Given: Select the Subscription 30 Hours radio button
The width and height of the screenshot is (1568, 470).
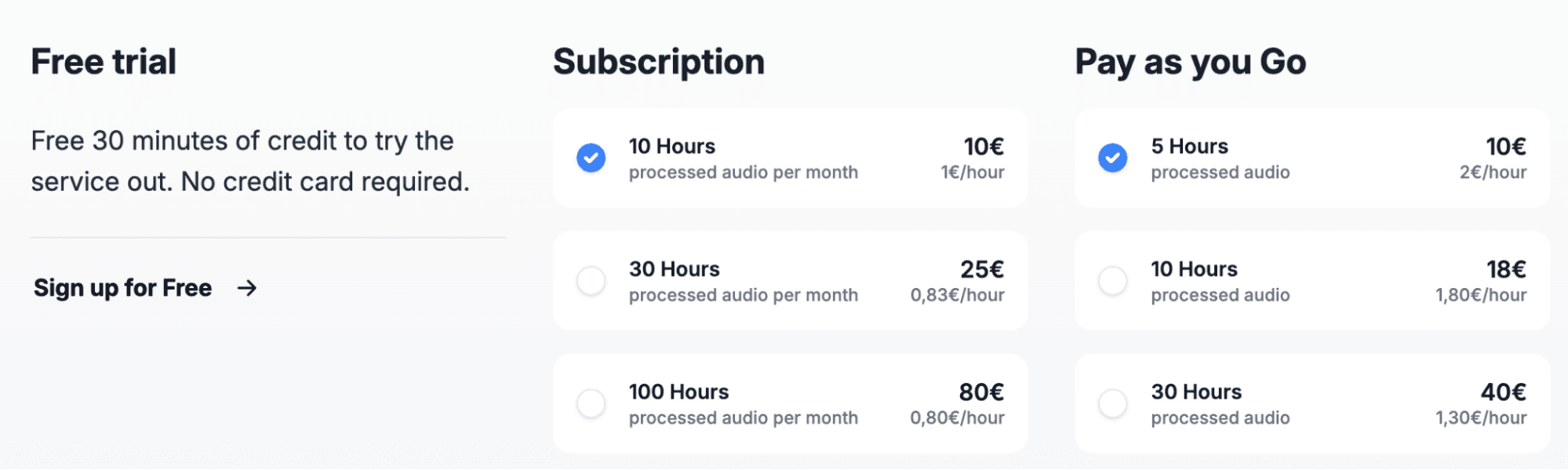Looking at the screenshot, I should coord(591,280).
